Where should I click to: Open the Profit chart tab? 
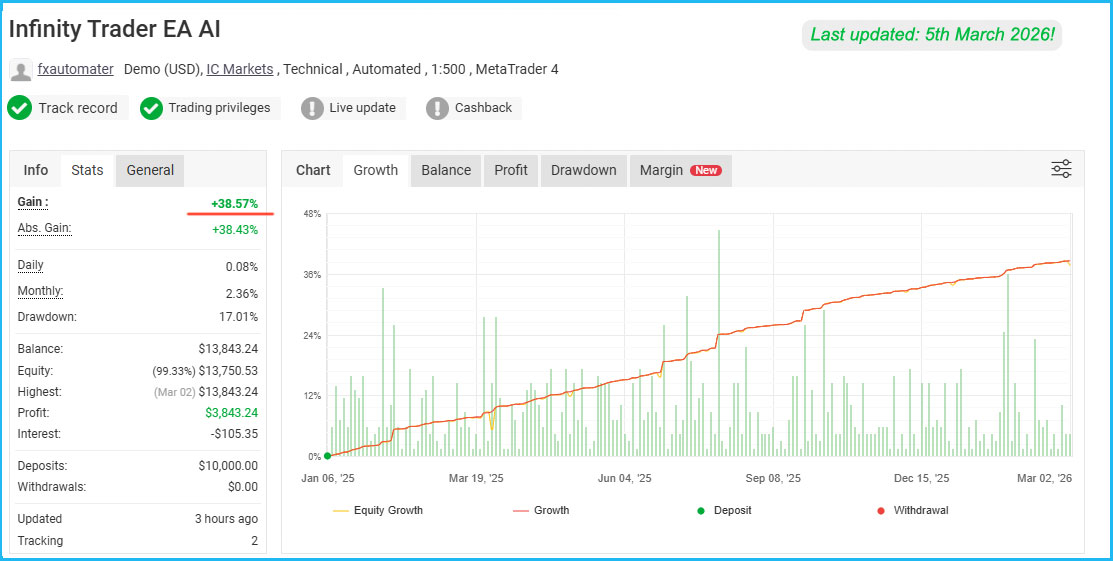tap(511, 170)
